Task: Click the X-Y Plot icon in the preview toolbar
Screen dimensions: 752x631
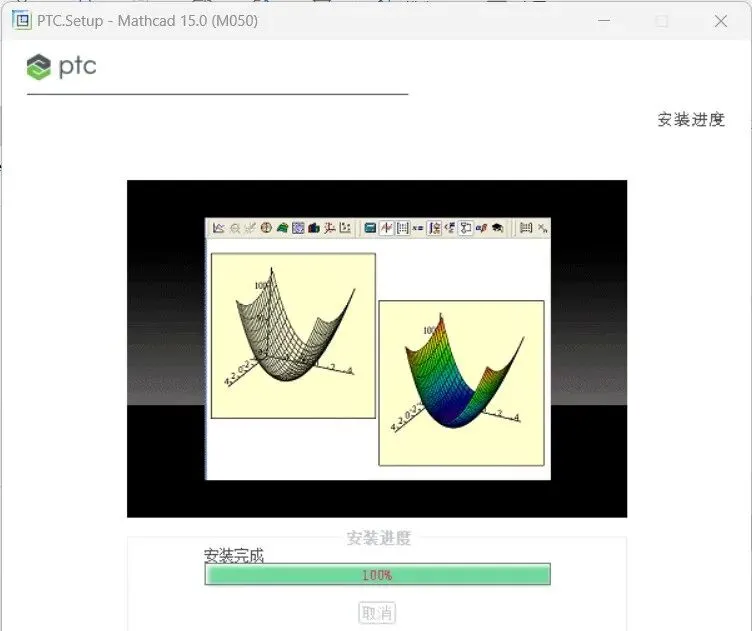Action: pos(219,228)
